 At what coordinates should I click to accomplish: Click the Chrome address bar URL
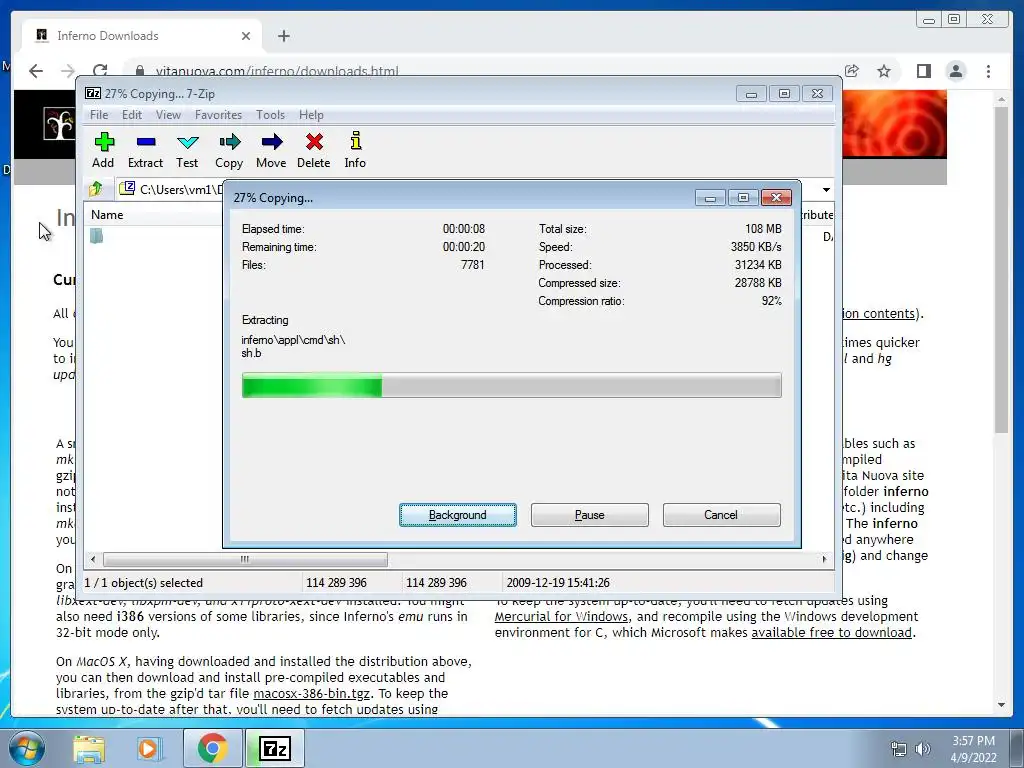click(x=277, y=71)
